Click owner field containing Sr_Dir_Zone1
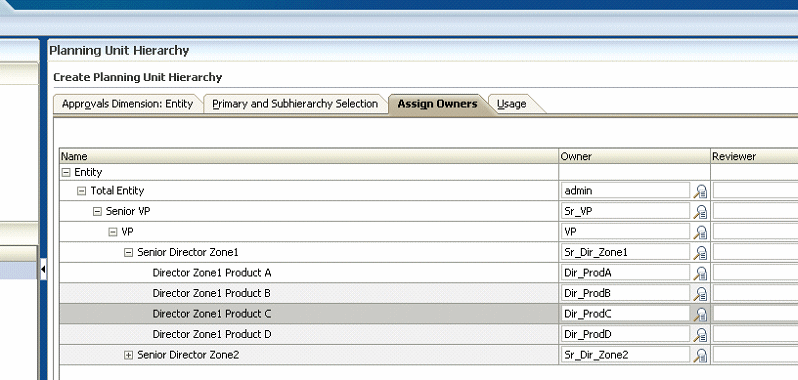The height and width of the screenshot is (380, 798). click(625, 252)
